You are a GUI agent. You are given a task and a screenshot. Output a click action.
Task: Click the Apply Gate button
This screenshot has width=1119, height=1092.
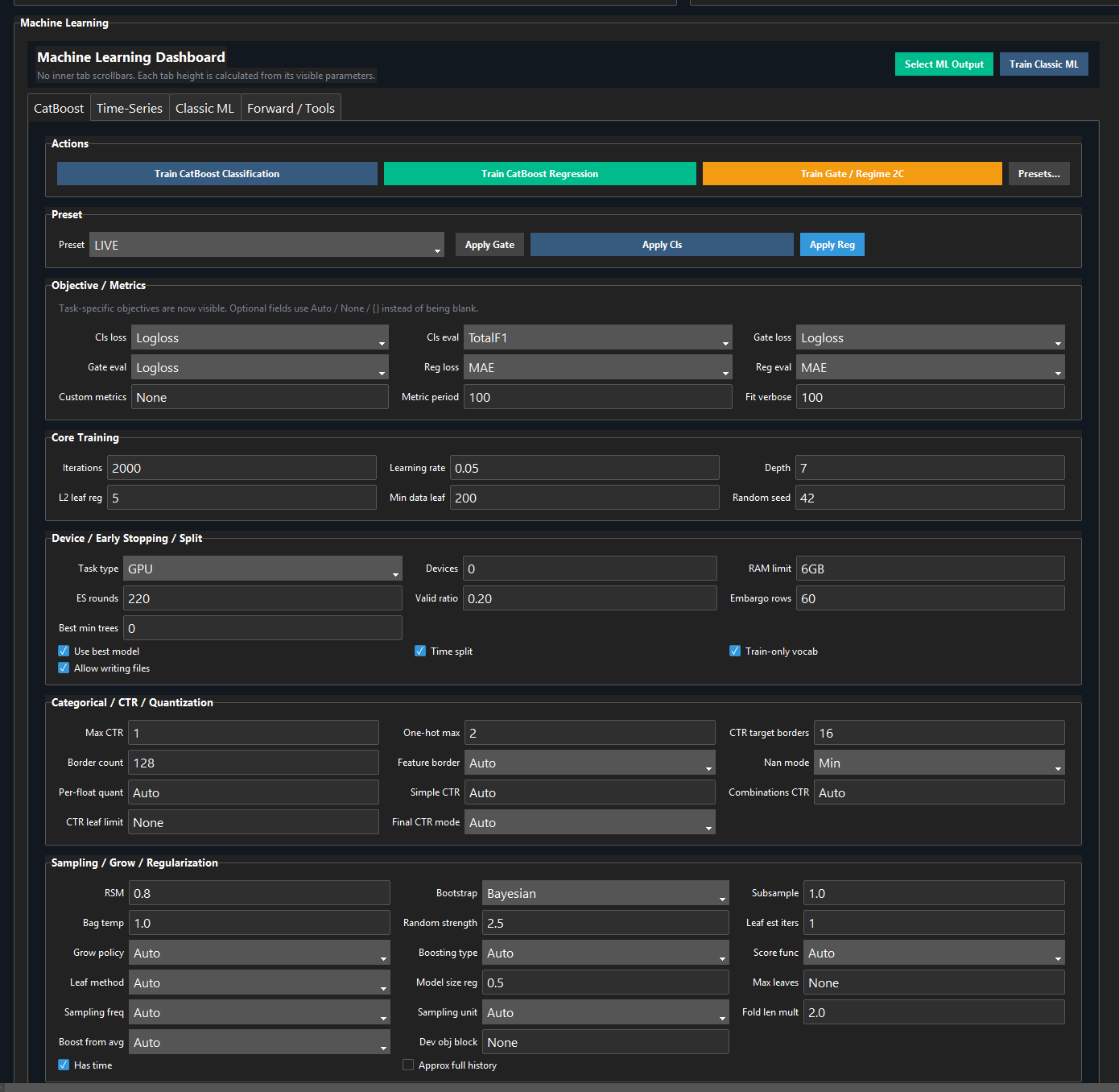pyautogui.click(x=489, y=245)
